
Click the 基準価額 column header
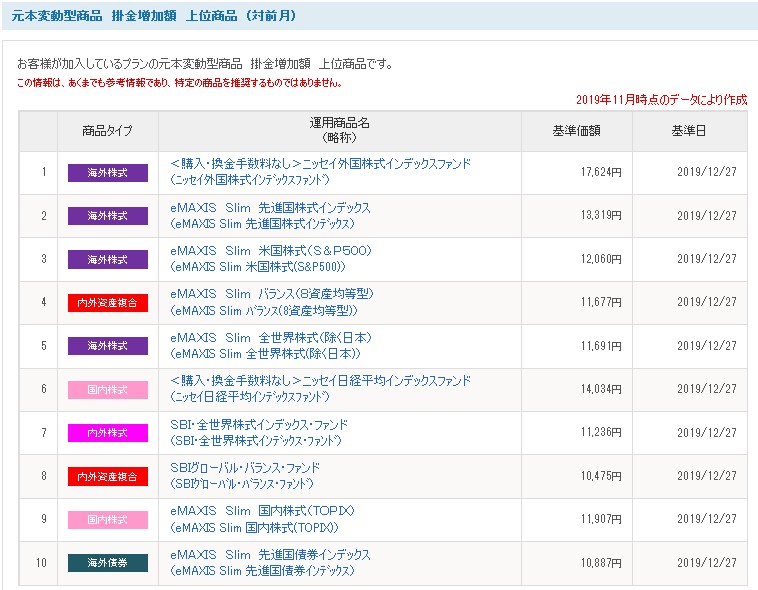tap(577, 131)
